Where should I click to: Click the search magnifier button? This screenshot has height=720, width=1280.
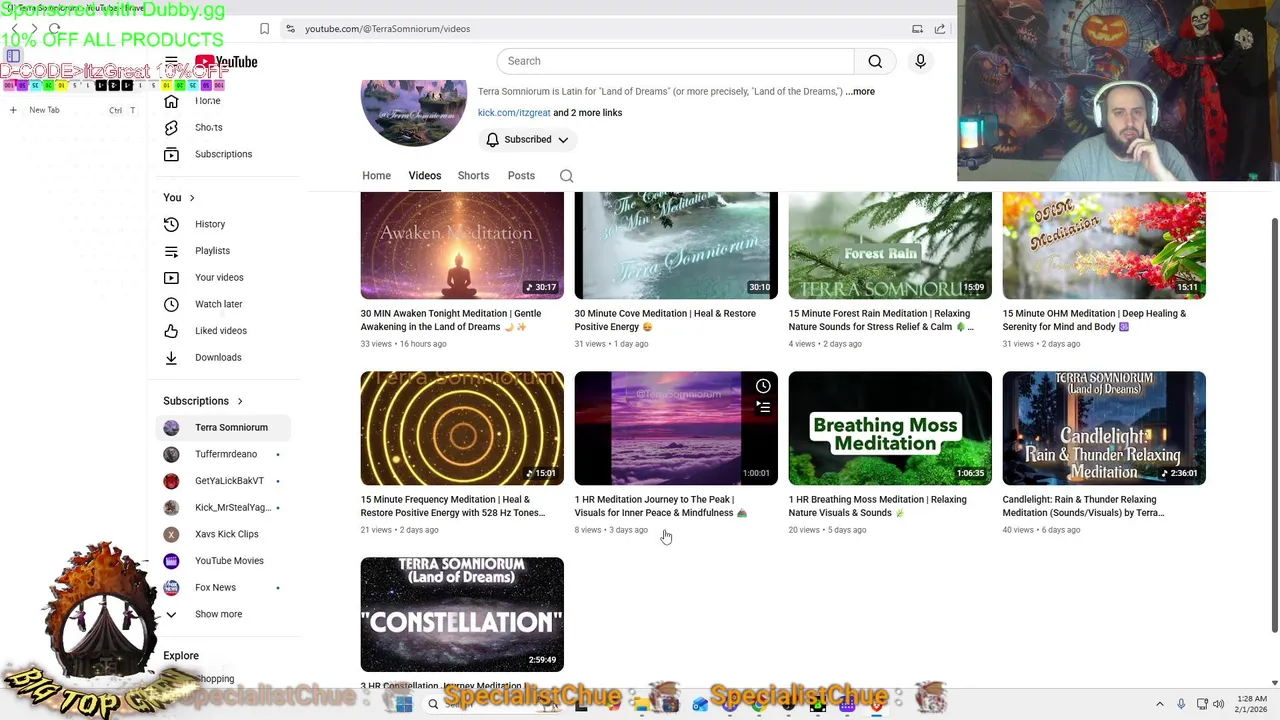[875, 61]
